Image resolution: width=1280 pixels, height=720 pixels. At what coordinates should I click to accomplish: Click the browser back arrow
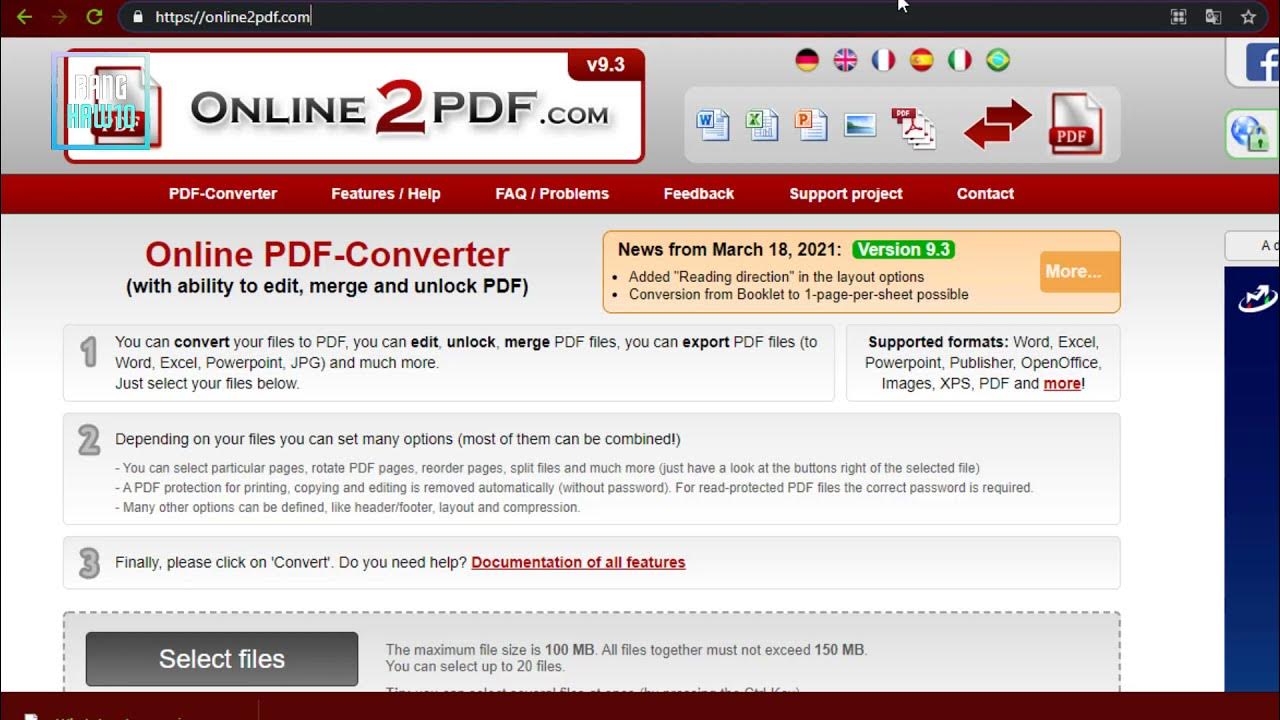pyautogui.click(x=24, y=17)
